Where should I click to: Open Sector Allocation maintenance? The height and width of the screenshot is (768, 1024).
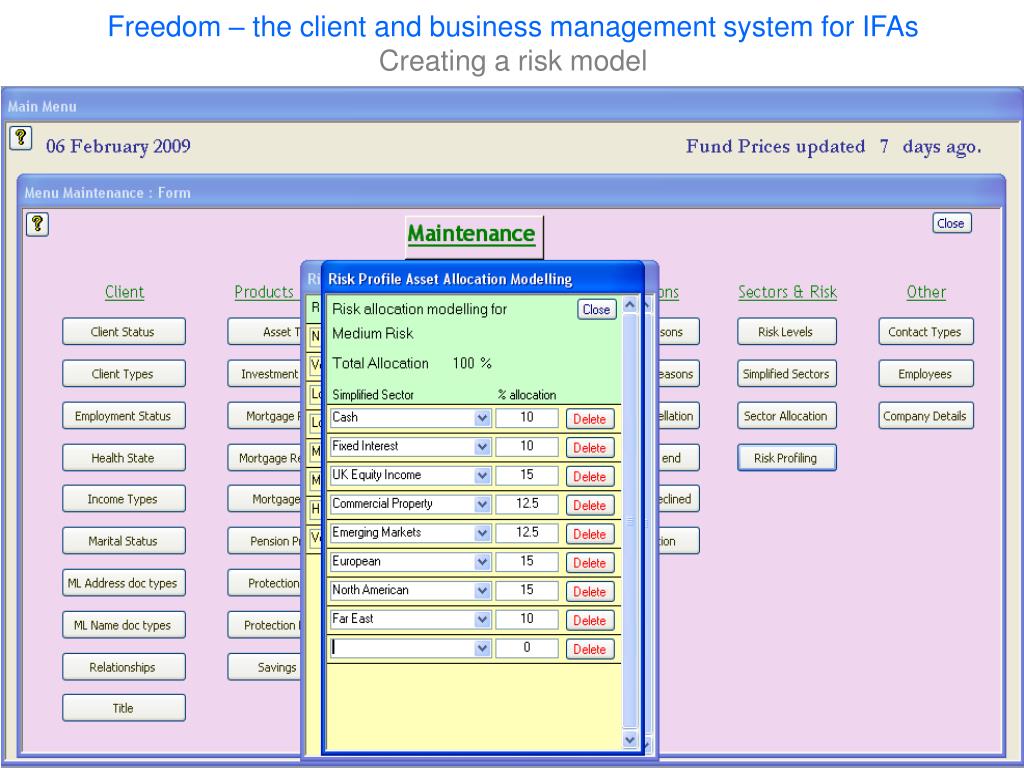786,415
